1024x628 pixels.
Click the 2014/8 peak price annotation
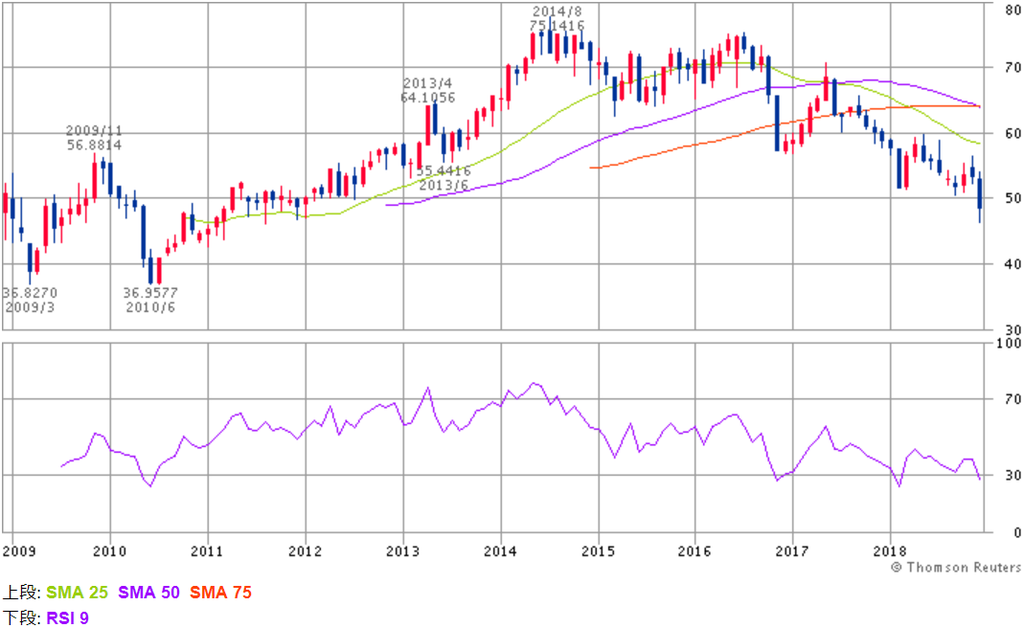click(557, 19)
